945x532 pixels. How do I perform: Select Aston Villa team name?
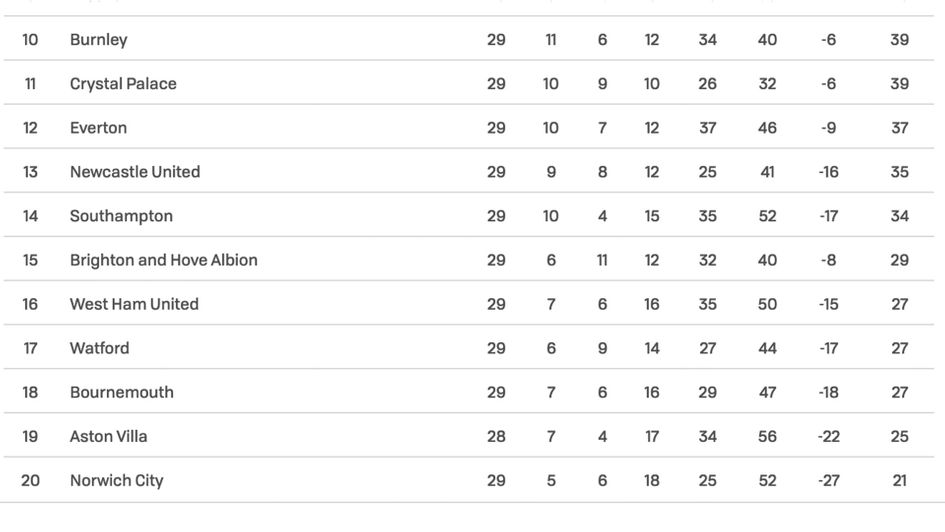[x=109, y=436]
